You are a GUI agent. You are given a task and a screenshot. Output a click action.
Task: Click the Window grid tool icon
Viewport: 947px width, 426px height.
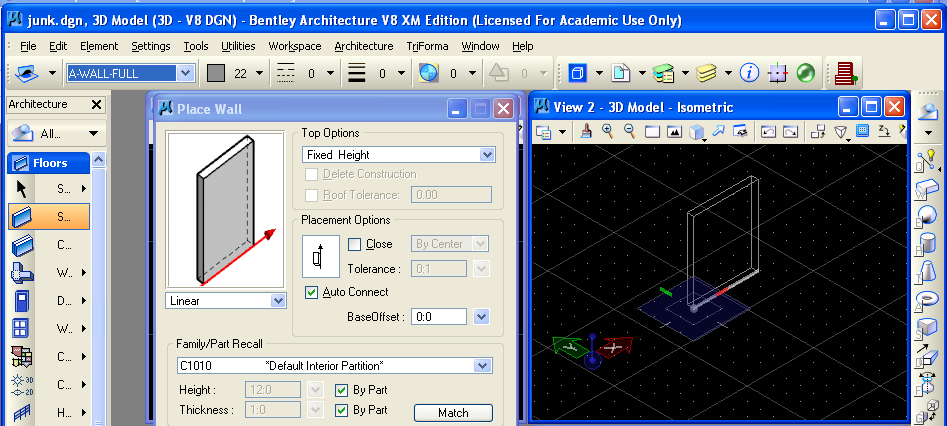tap(21, 329)
